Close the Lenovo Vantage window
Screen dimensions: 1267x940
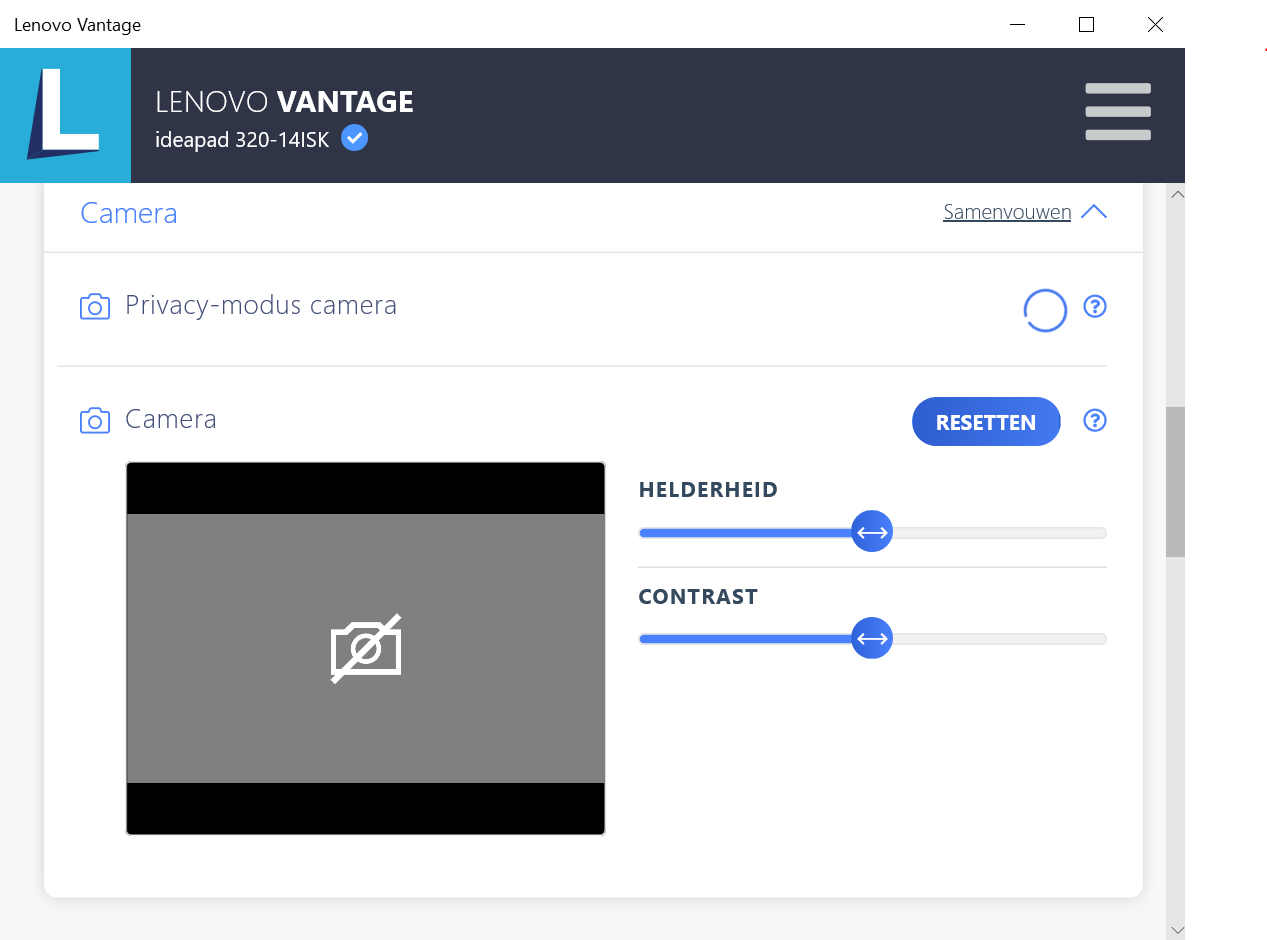tap(1155, 24)
